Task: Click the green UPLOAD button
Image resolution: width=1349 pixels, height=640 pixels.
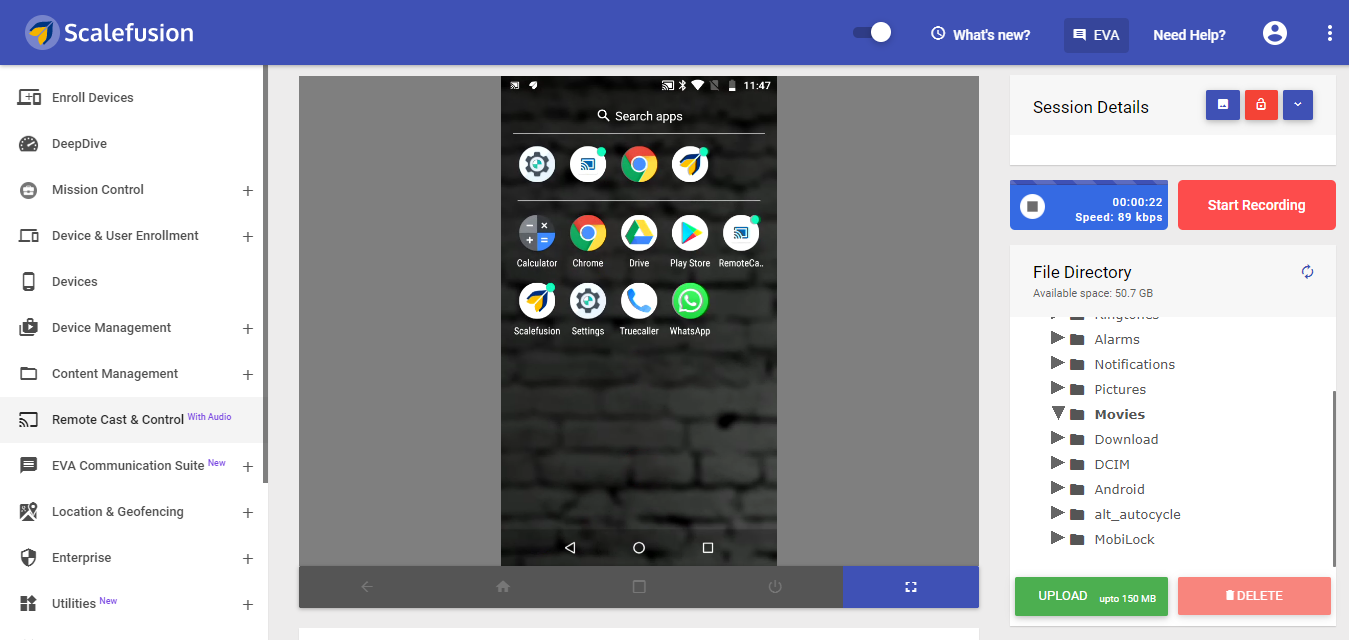Action: [x=1091, y=596]
